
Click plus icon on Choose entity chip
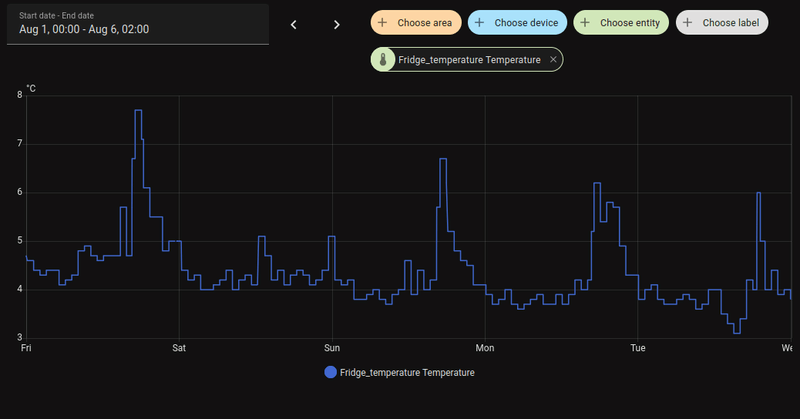pyautogui.click(x=585, y=22)
